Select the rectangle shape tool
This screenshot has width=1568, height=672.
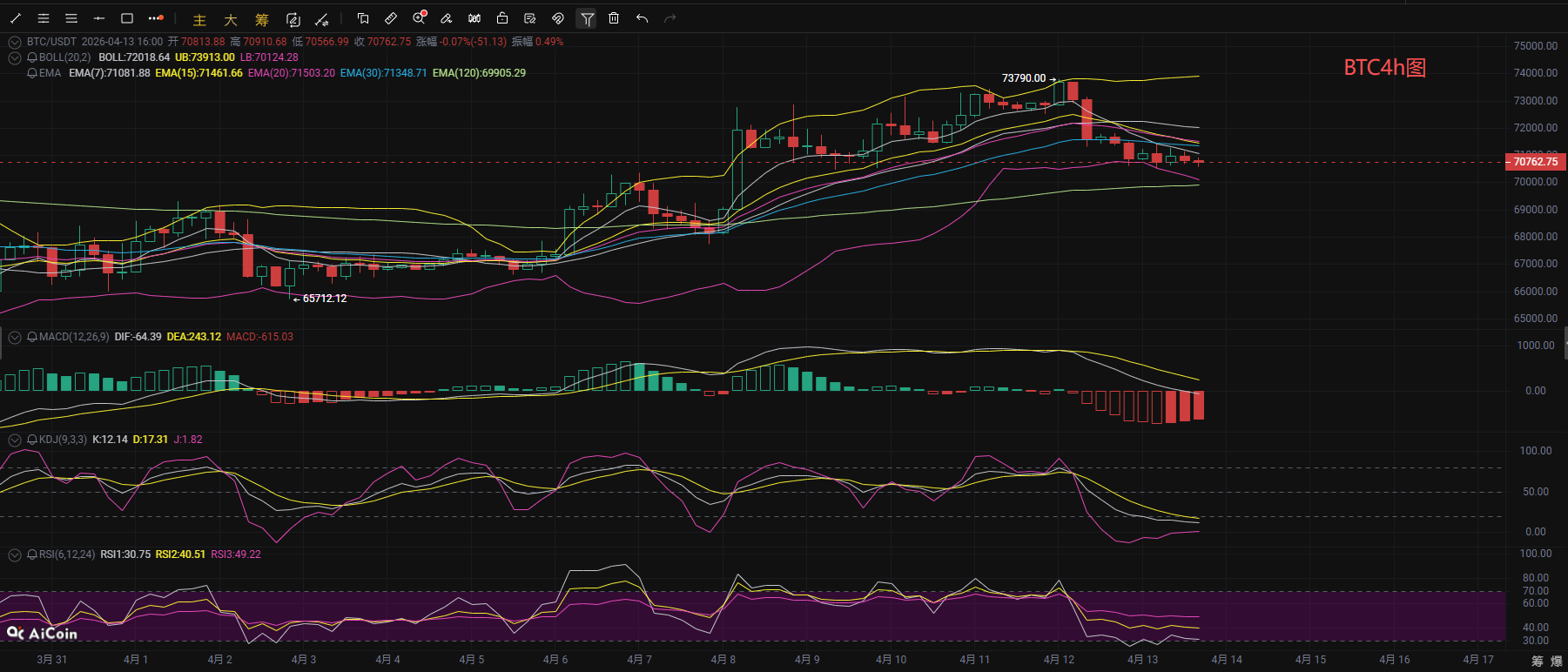127,18
